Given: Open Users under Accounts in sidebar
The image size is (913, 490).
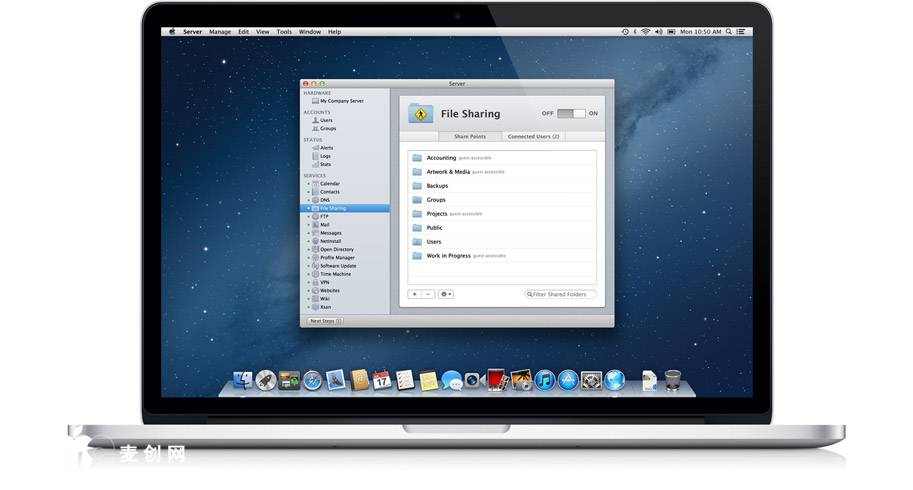Looking at the screenshot, I should click(326, 120).
